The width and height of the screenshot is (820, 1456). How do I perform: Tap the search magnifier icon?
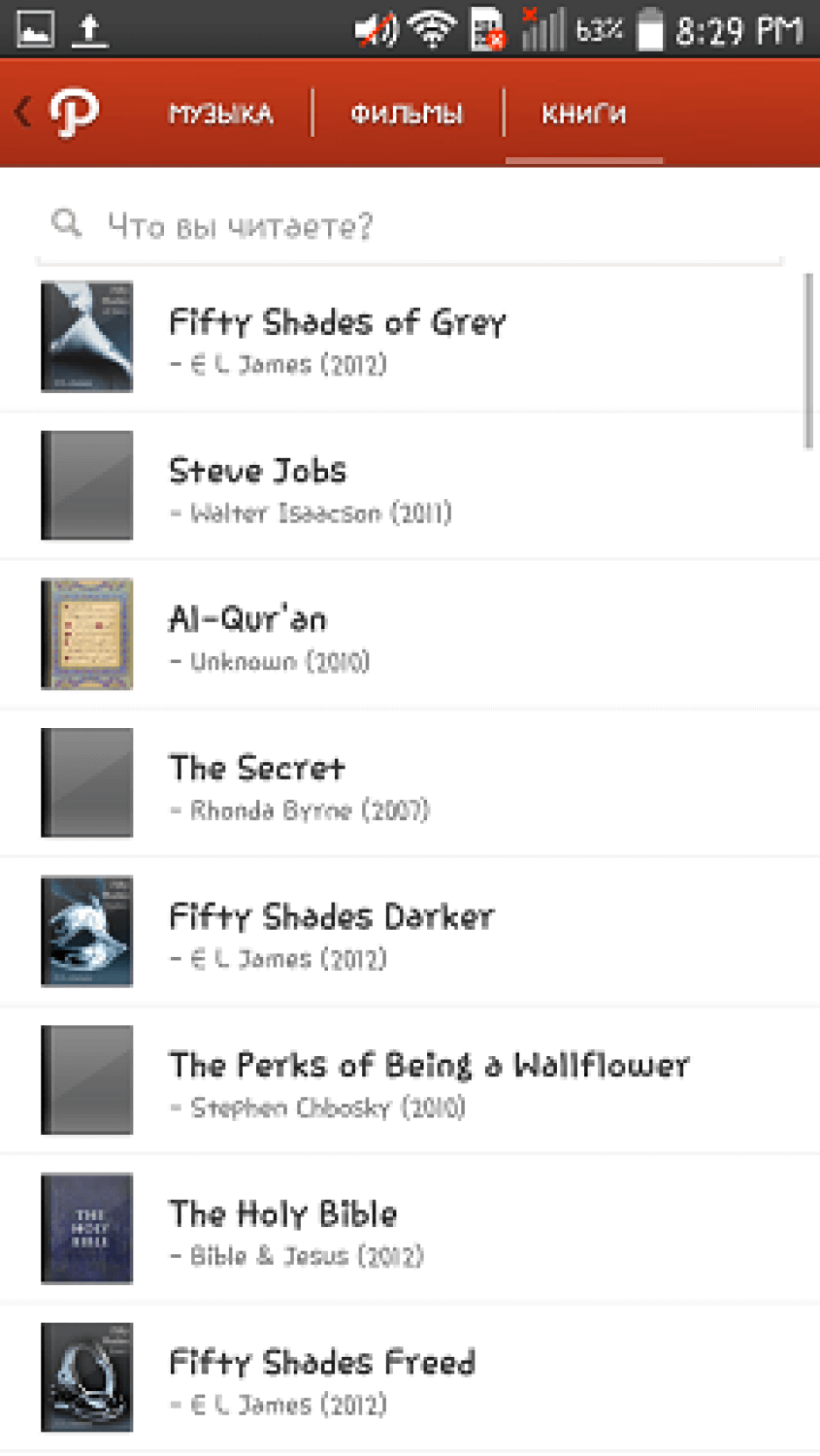(66, 223)
